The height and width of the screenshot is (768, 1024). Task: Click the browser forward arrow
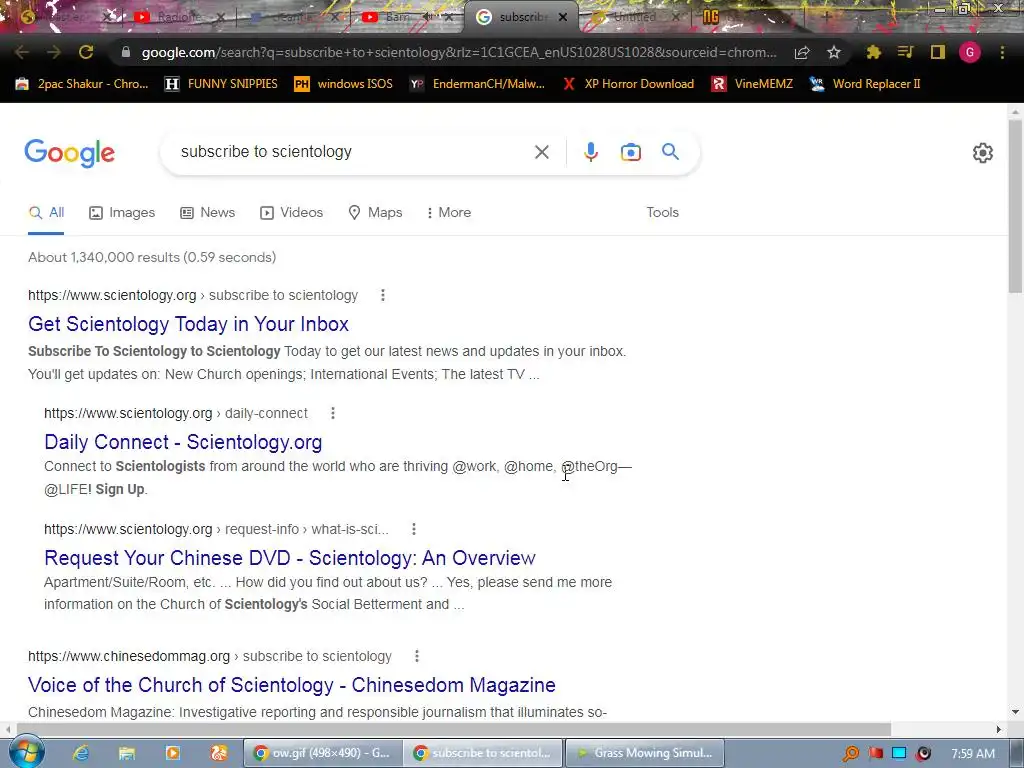54,52
